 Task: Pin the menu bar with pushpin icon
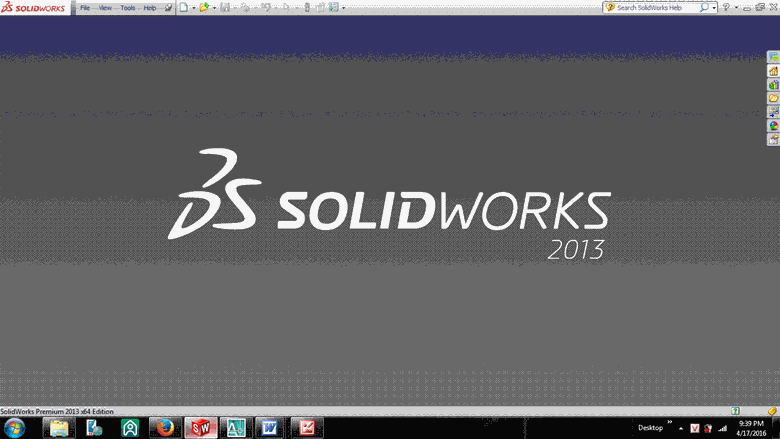click(168, 7)
